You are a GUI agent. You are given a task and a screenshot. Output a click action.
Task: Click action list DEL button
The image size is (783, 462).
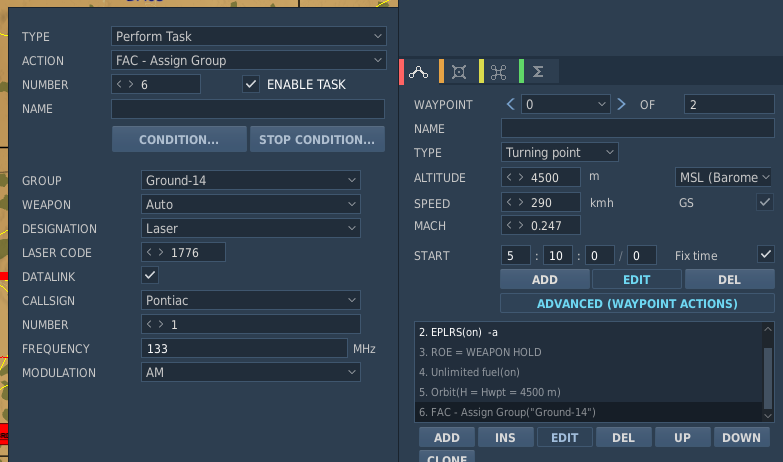click(x=624, y=437)
